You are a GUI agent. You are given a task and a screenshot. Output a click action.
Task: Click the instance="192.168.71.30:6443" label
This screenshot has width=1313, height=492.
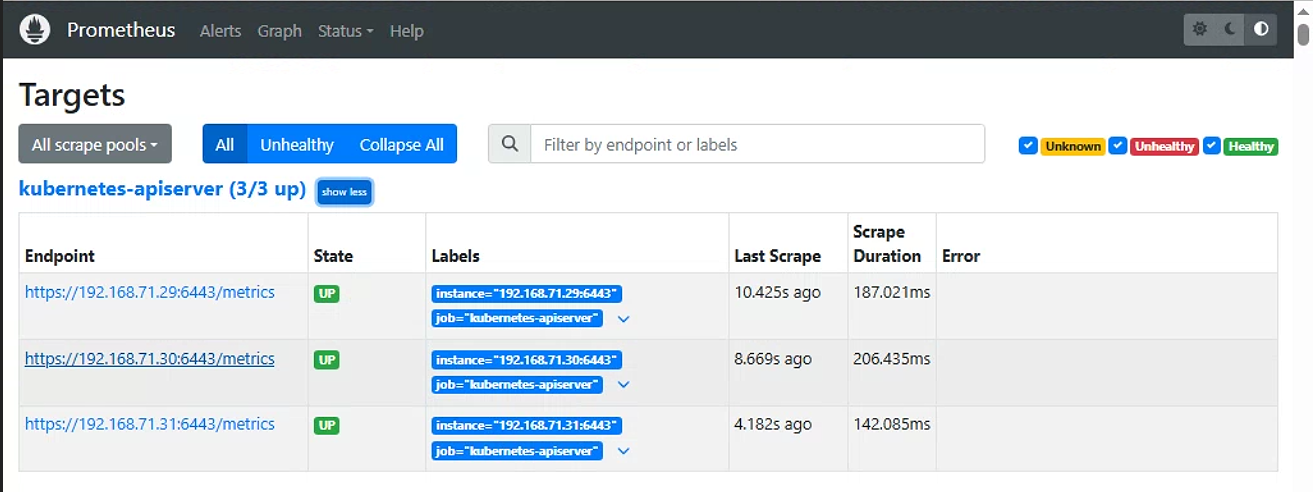(x=527, y=360)
